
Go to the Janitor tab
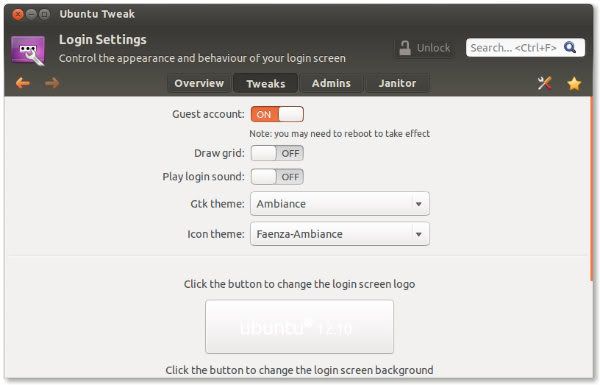[x=397, y=83]
